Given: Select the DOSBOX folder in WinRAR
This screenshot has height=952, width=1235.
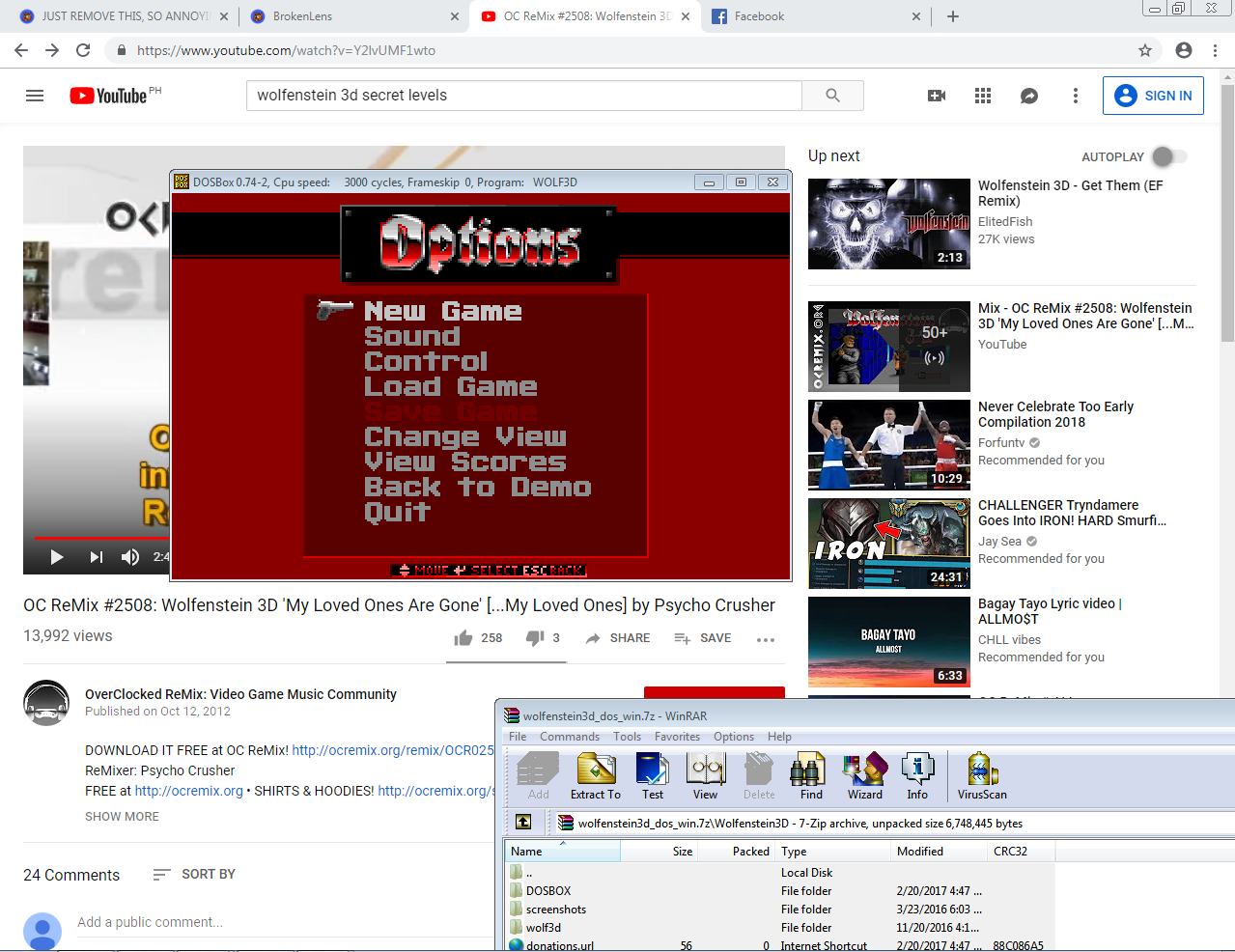Looking at the screenshot, I should [548, 891].
